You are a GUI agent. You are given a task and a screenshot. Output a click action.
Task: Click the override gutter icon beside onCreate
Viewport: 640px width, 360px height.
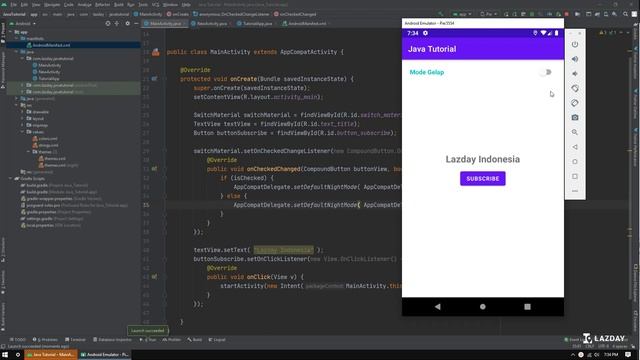[154, 79]
